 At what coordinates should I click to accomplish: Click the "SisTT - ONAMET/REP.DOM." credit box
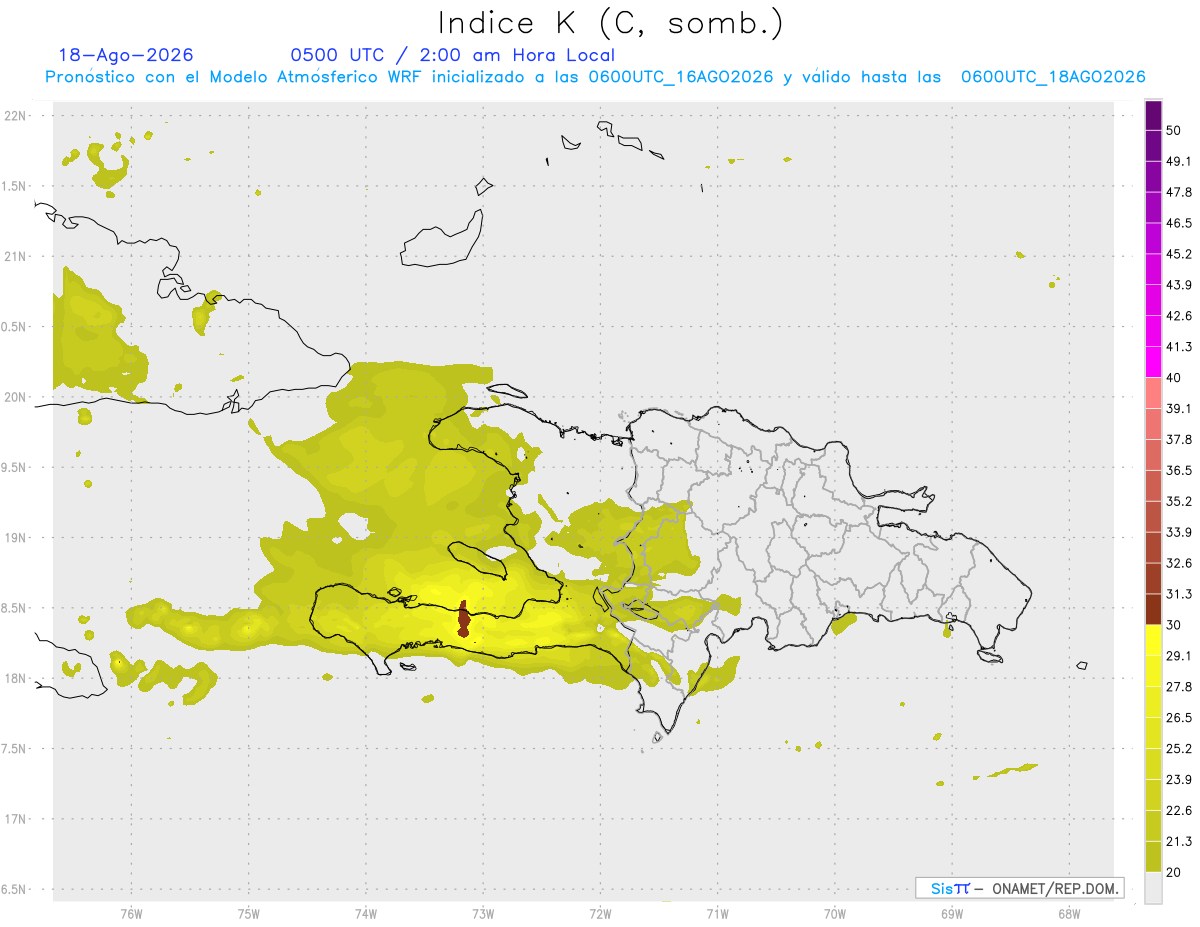[x=1019, y=888]
